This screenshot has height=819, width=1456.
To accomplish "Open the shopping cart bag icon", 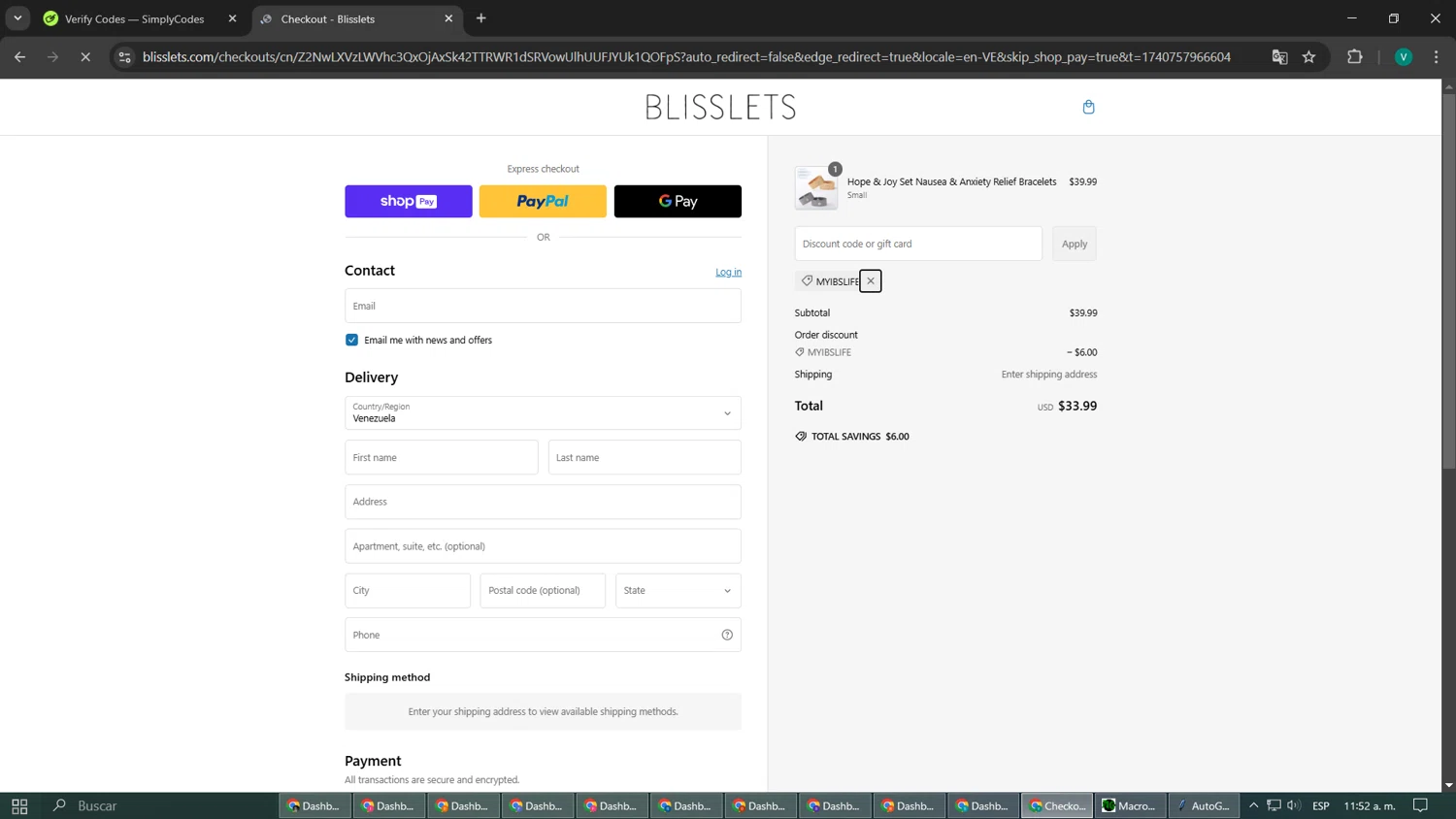I will click(1088, 107).
